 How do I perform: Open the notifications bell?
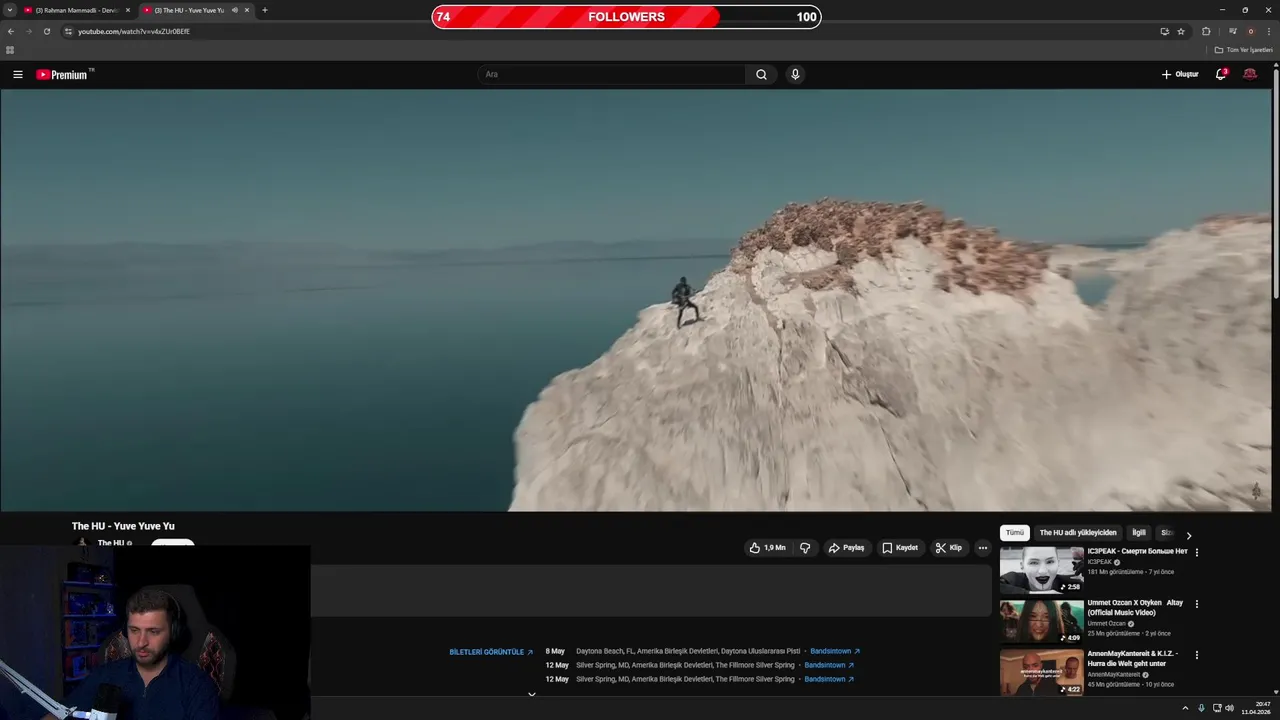click(x=1220, y=74)
